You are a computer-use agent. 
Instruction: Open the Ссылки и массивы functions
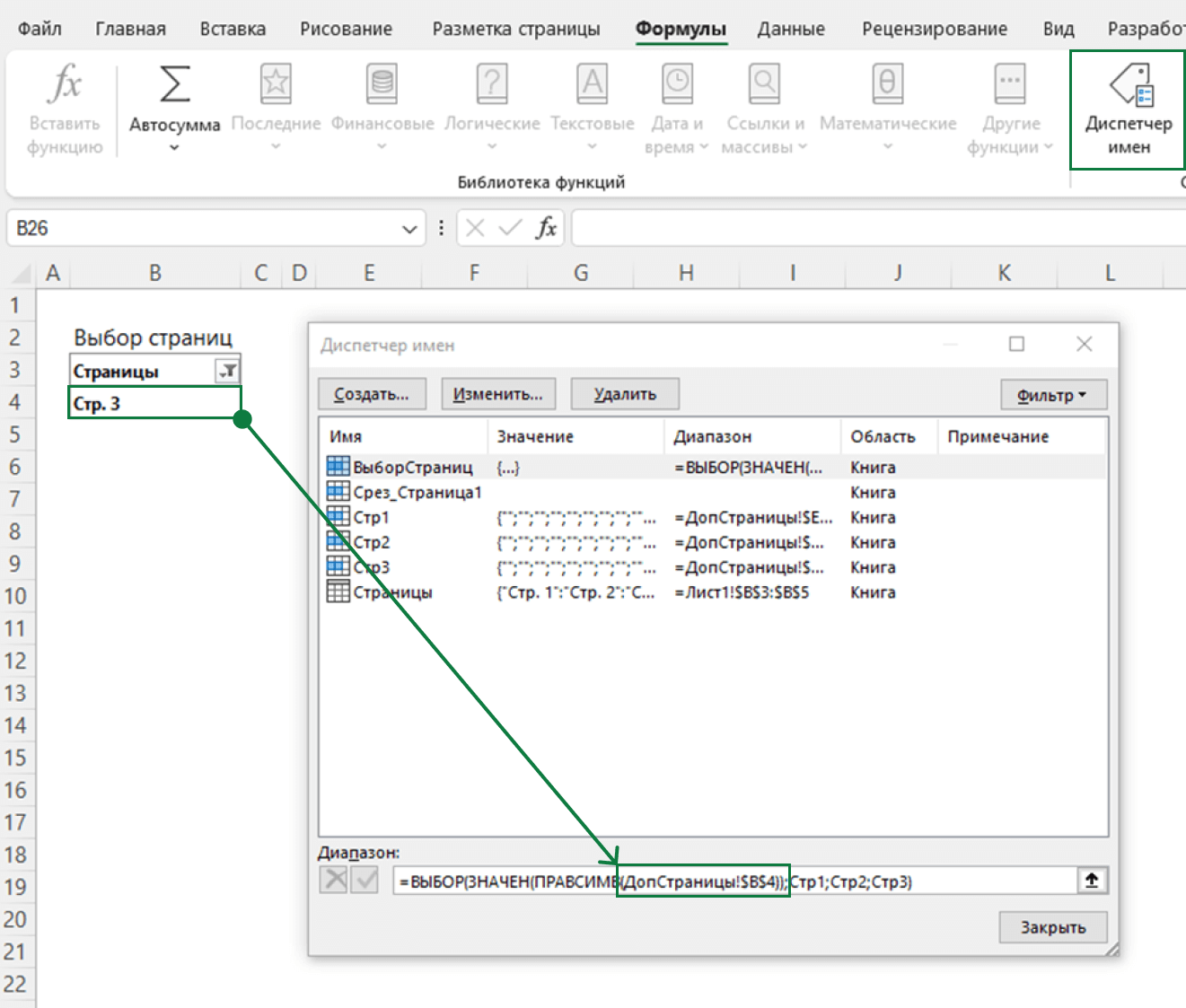(x=764, y=110)
